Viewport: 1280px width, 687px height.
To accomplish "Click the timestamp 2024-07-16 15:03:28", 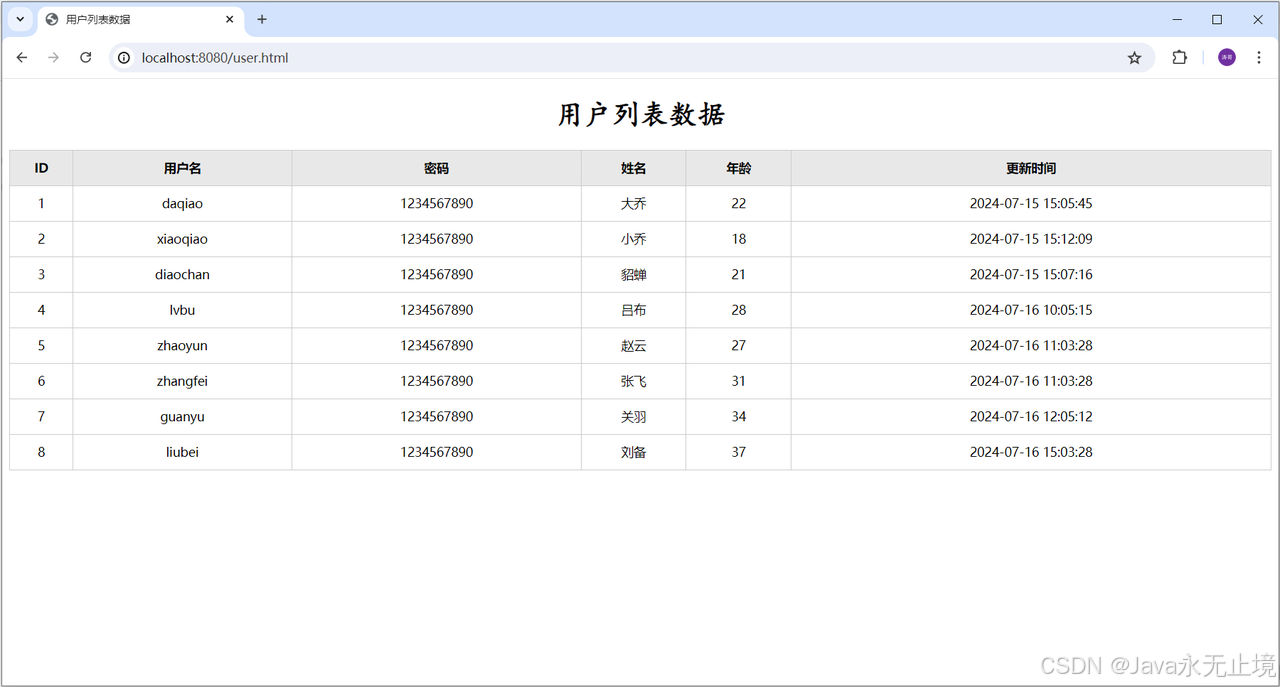I will click(x=1031, y=452).
